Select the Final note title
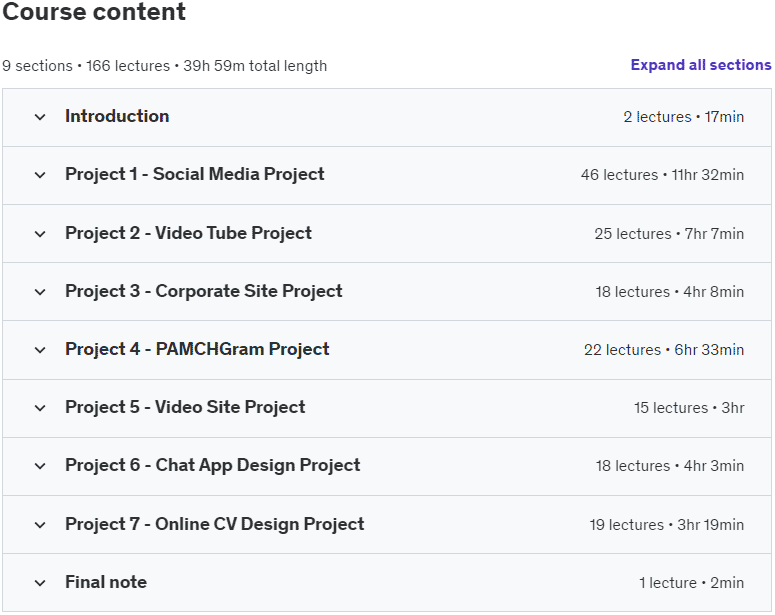Screen dimensions: 775x615 [x=106, y=582]
